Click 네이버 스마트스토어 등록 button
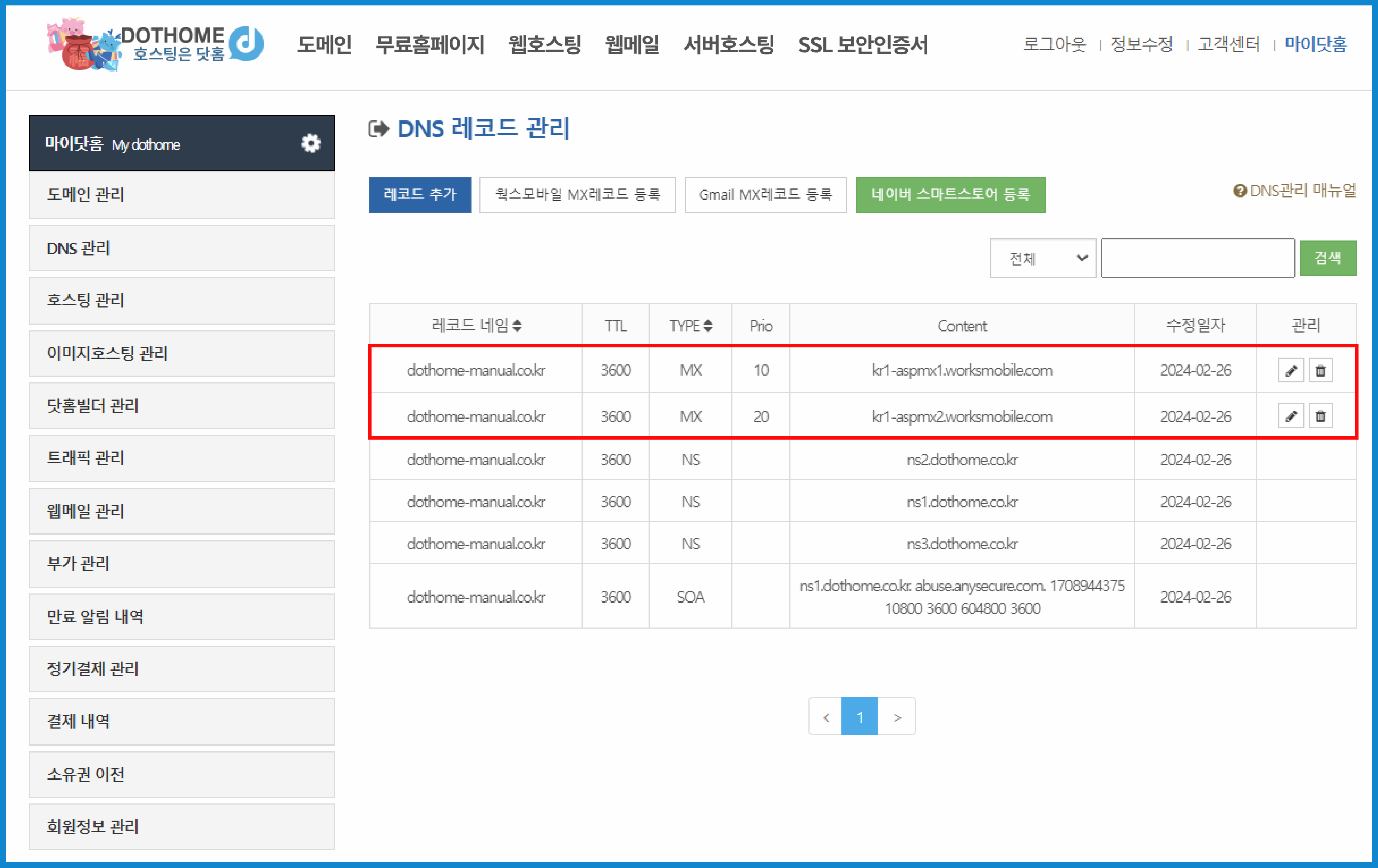Image resolution: width=1378 pixels, height=868 pixels. pos(950,195)
